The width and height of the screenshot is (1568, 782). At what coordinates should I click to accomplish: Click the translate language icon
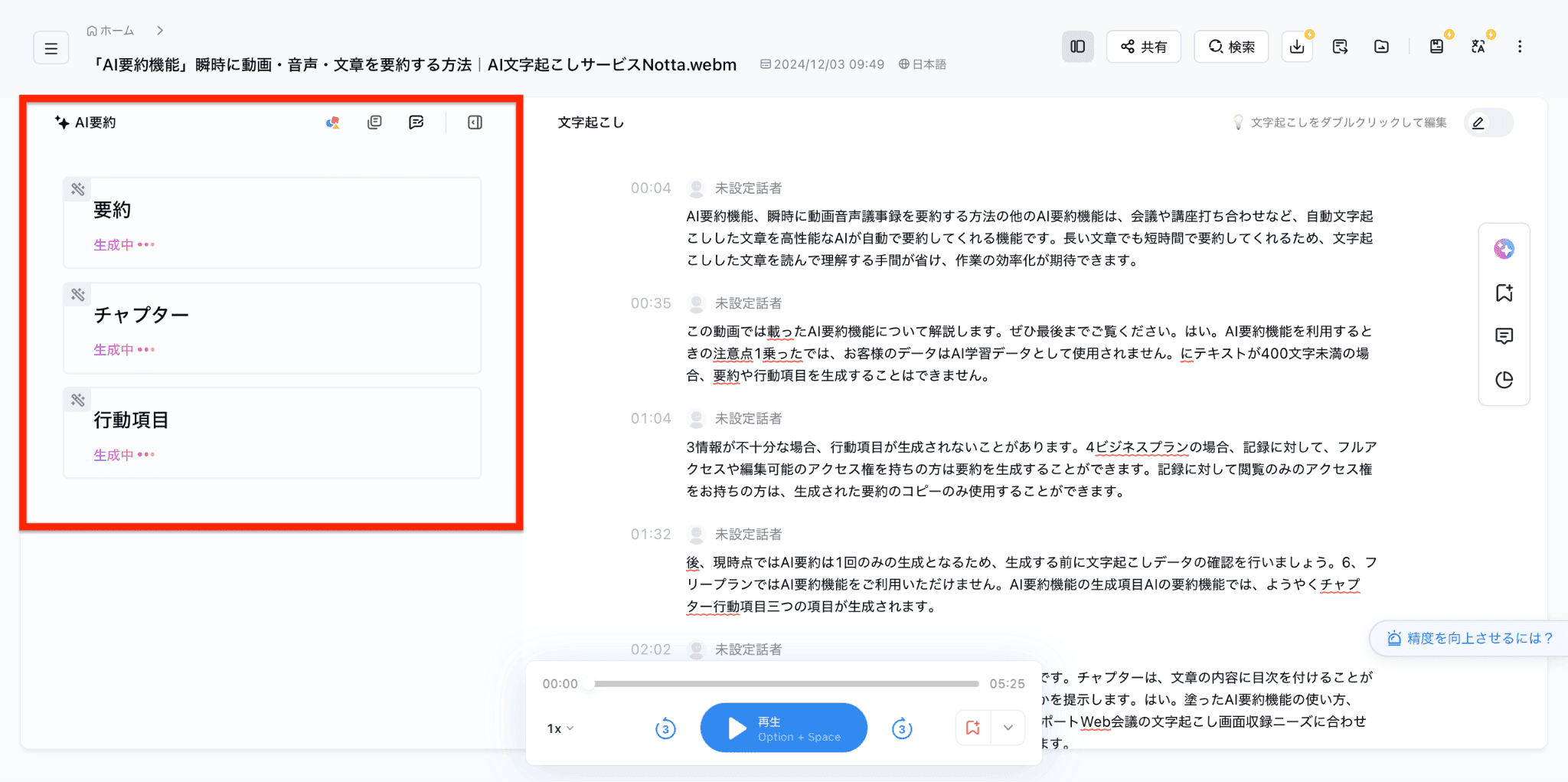[x=1478, y=47]
